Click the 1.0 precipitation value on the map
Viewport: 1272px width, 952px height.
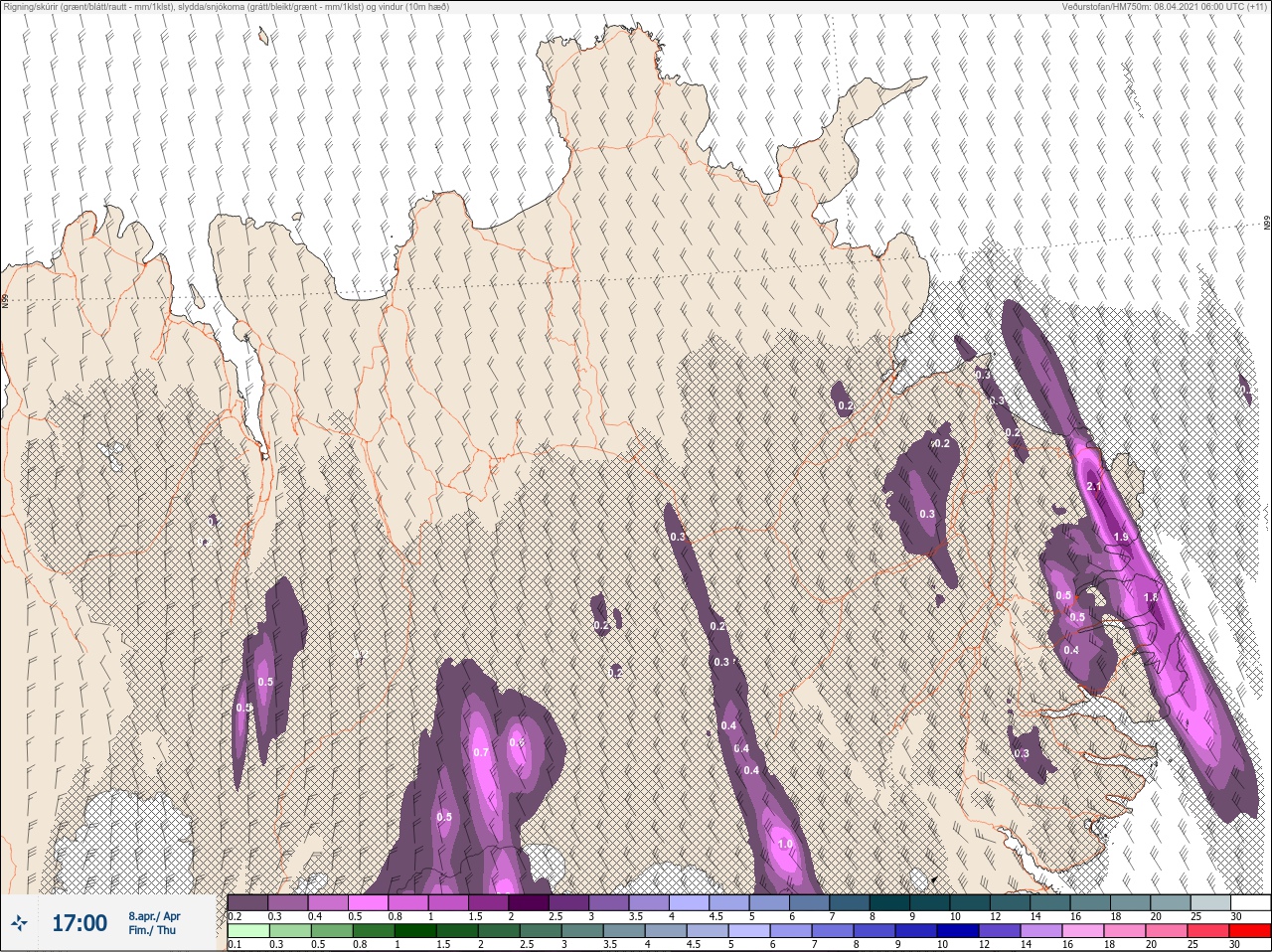point(785,845)
